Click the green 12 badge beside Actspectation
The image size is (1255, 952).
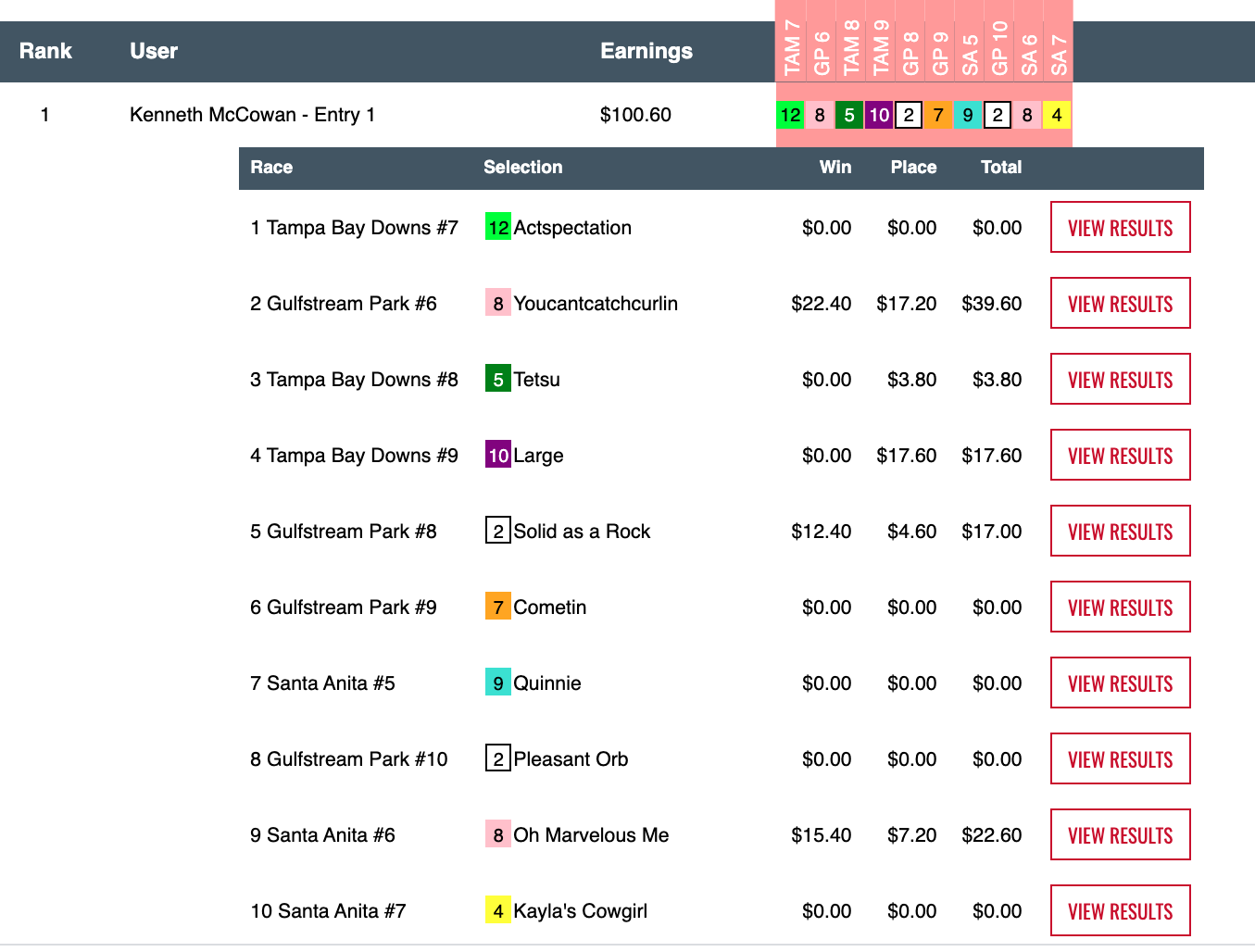pos(497,228)
